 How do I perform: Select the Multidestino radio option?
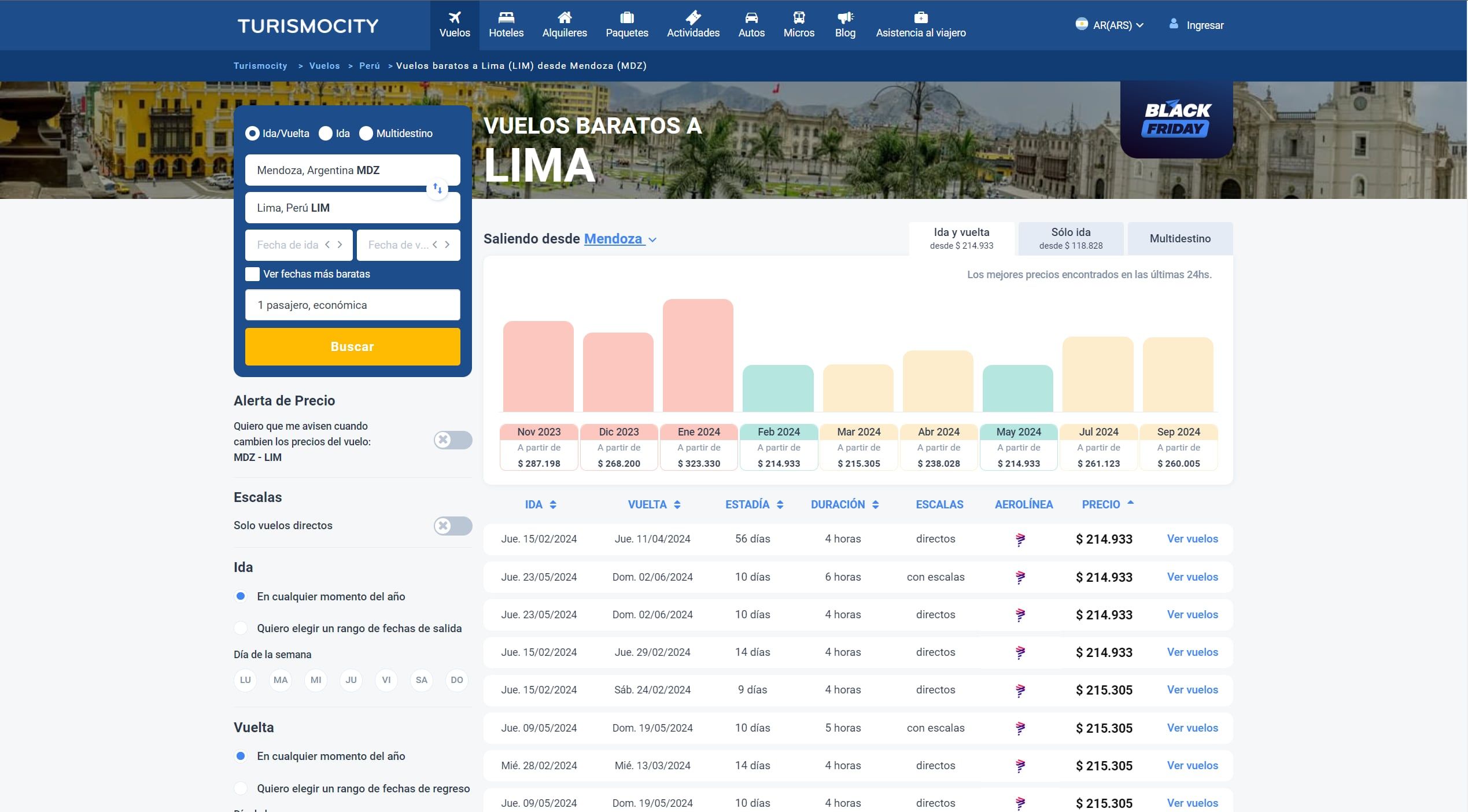tap(366, 134)
